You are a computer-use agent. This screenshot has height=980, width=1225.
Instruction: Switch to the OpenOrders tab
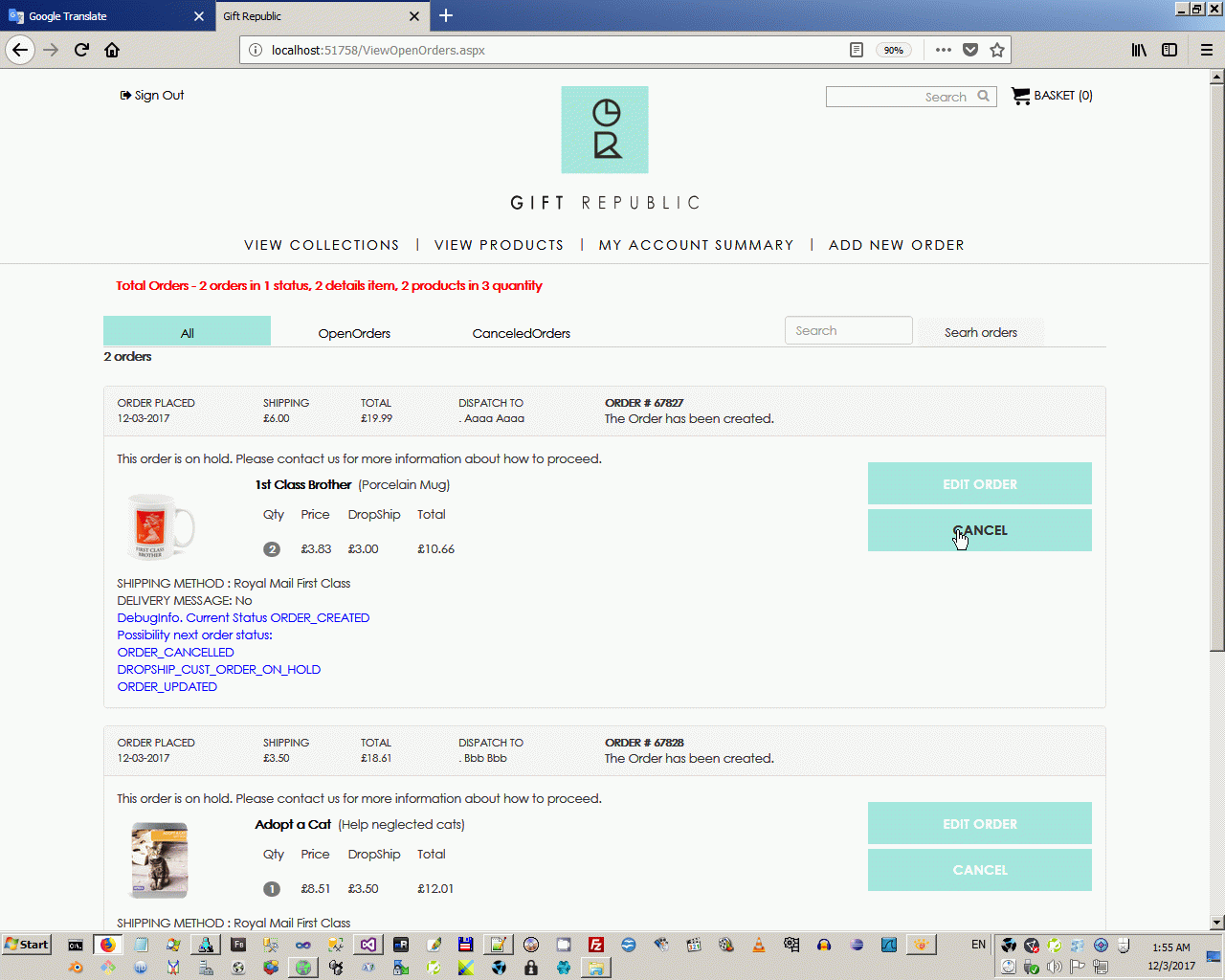(x=354, y=333)
